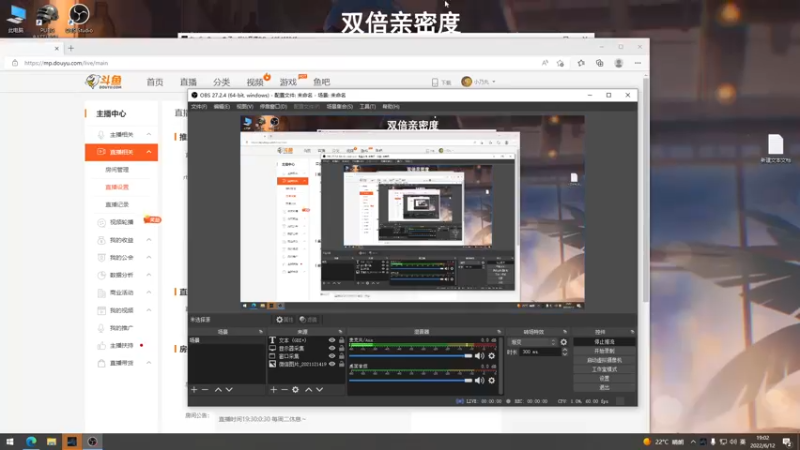Add a new scene with plus icon
This screenshot has width=800, height=450.
[x=194, y=390]
